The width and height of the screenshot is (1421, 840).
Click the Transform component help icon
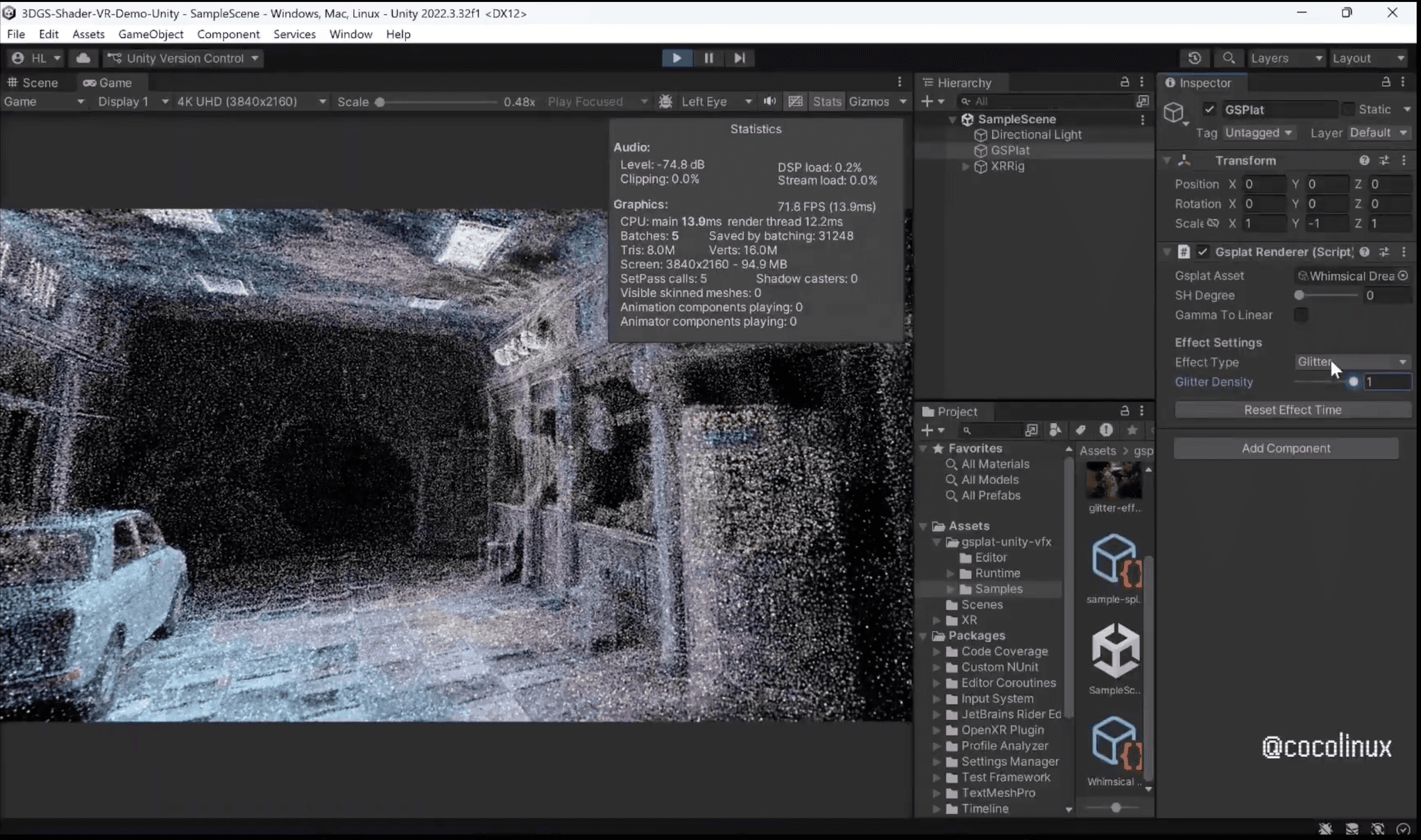pos(1365,160)
